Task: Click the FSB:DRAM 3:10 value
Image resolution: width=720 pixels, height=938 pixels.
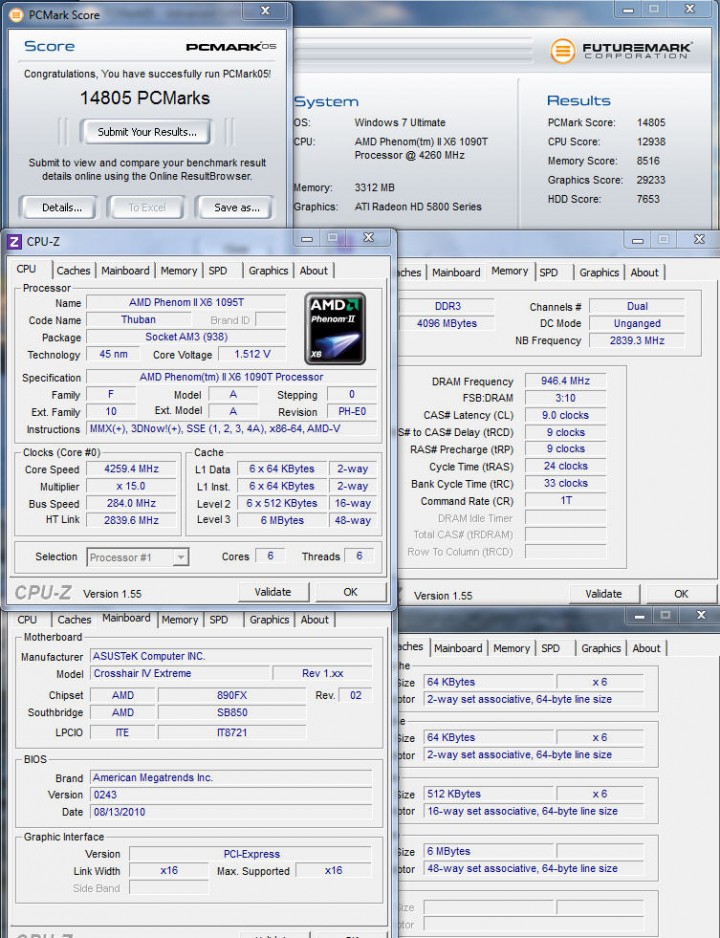Action: point(566,398)
